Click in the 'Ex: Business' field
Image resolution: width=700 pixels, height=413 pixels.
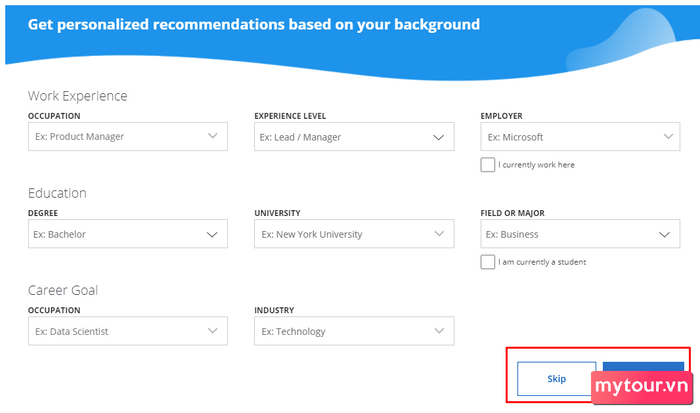(580, 234)
